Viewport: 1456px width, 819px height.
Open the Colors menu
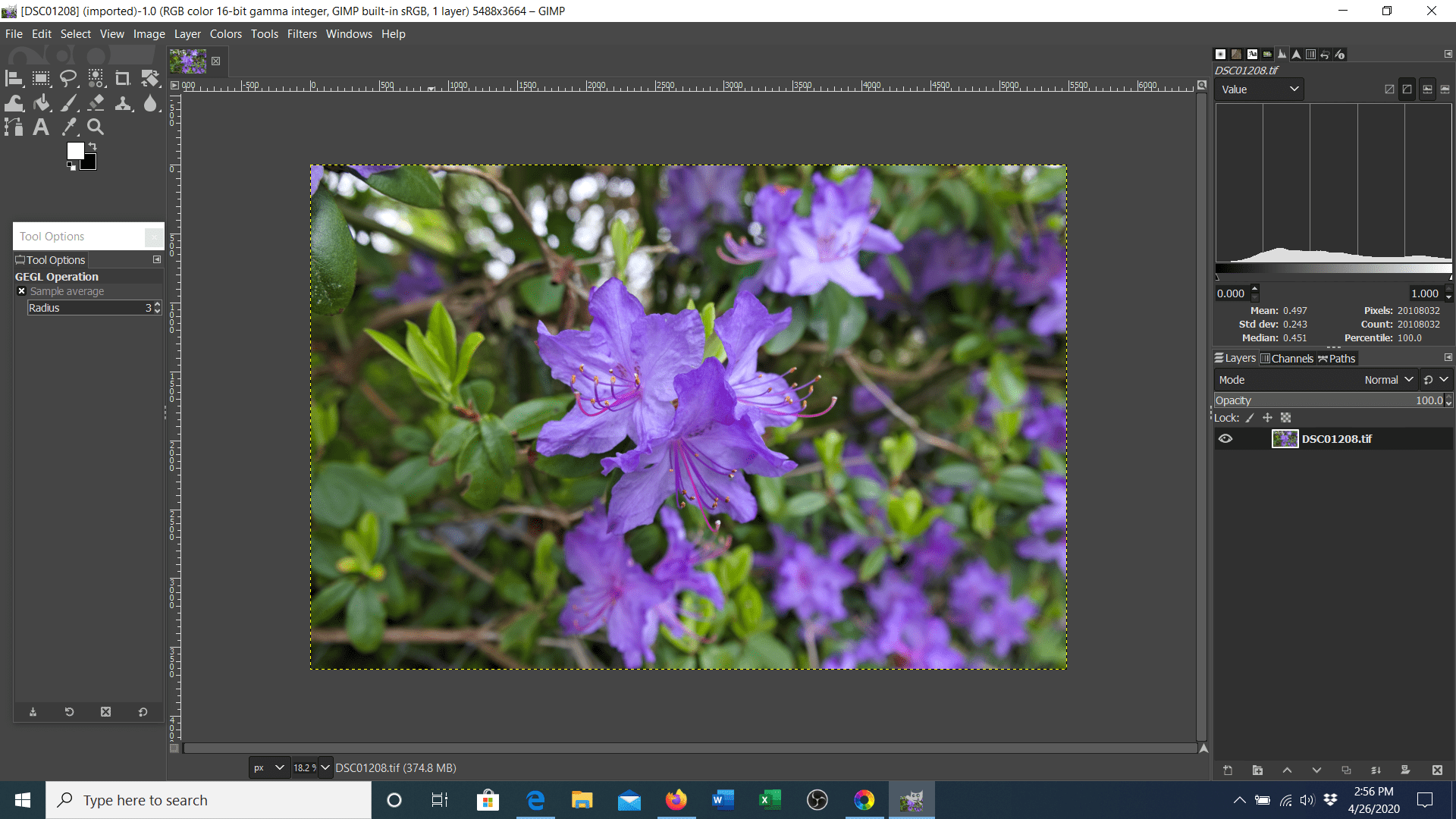click(x=226, y=34)
